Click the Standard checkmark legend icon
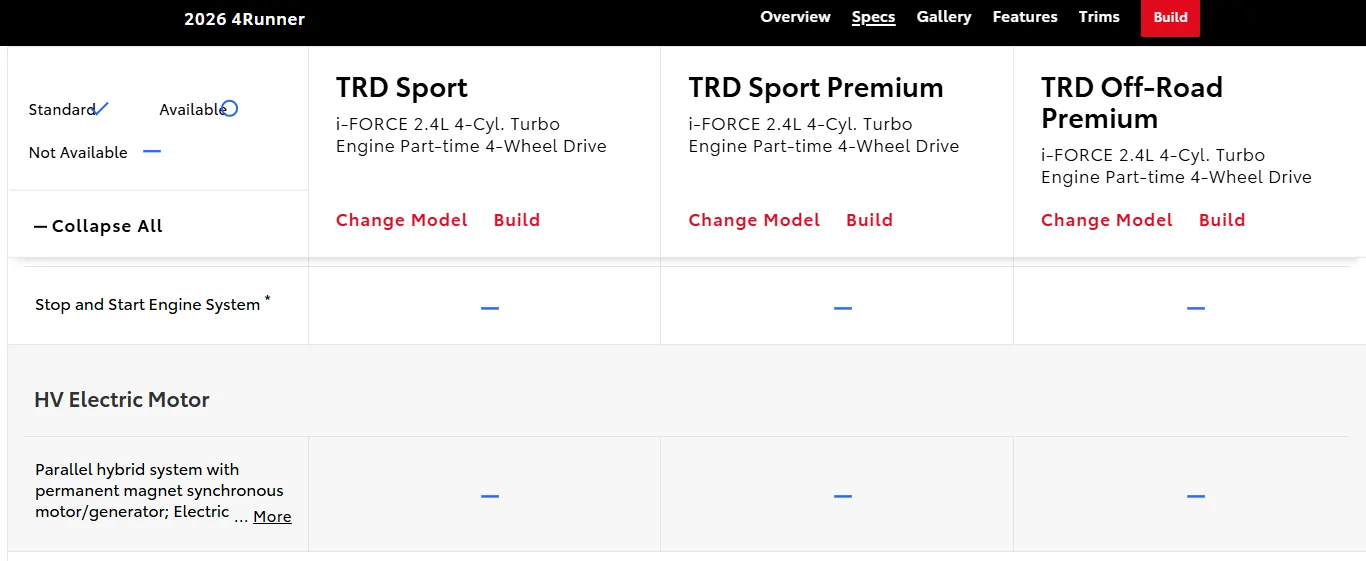 [101, 108]
